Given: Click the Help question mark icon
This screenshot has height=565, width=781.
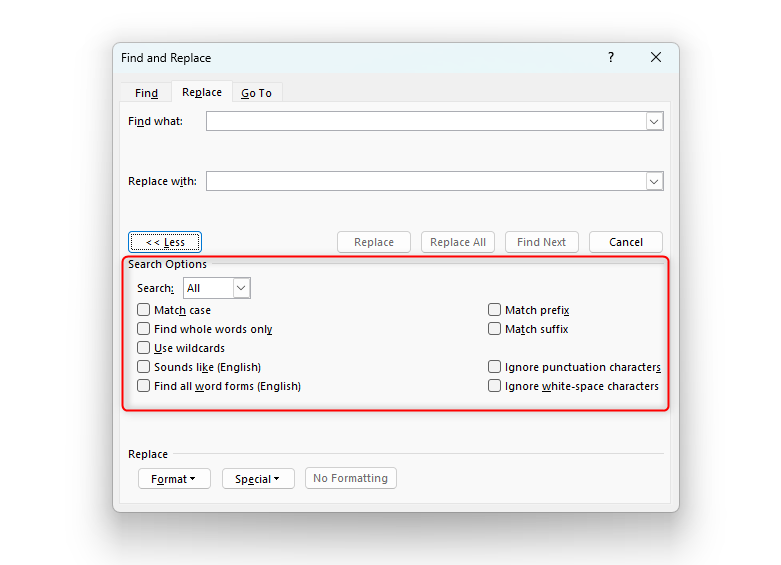Looking at the screenshot, I should [x=611, y=58].
